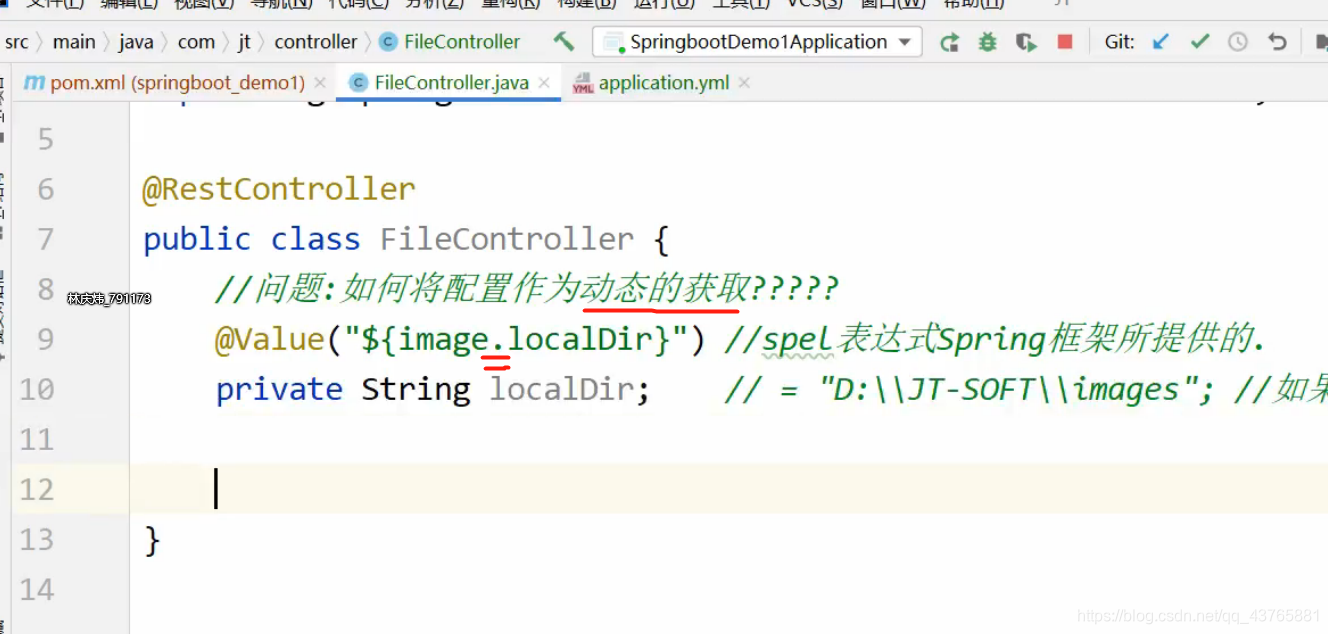1328x634 pixels.
Task: Close the FileController.java tab
Action: [x=544, y=83]
